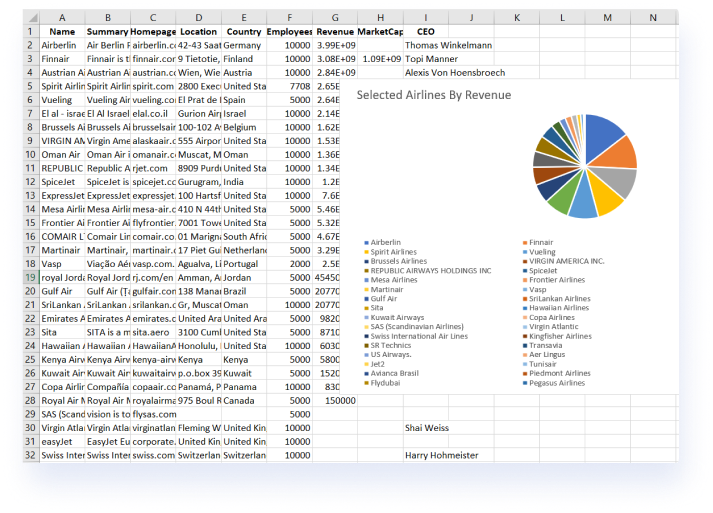713x513 pixels.
Task: Click Swiss International Air Lines legend entry
Action: 416,336
